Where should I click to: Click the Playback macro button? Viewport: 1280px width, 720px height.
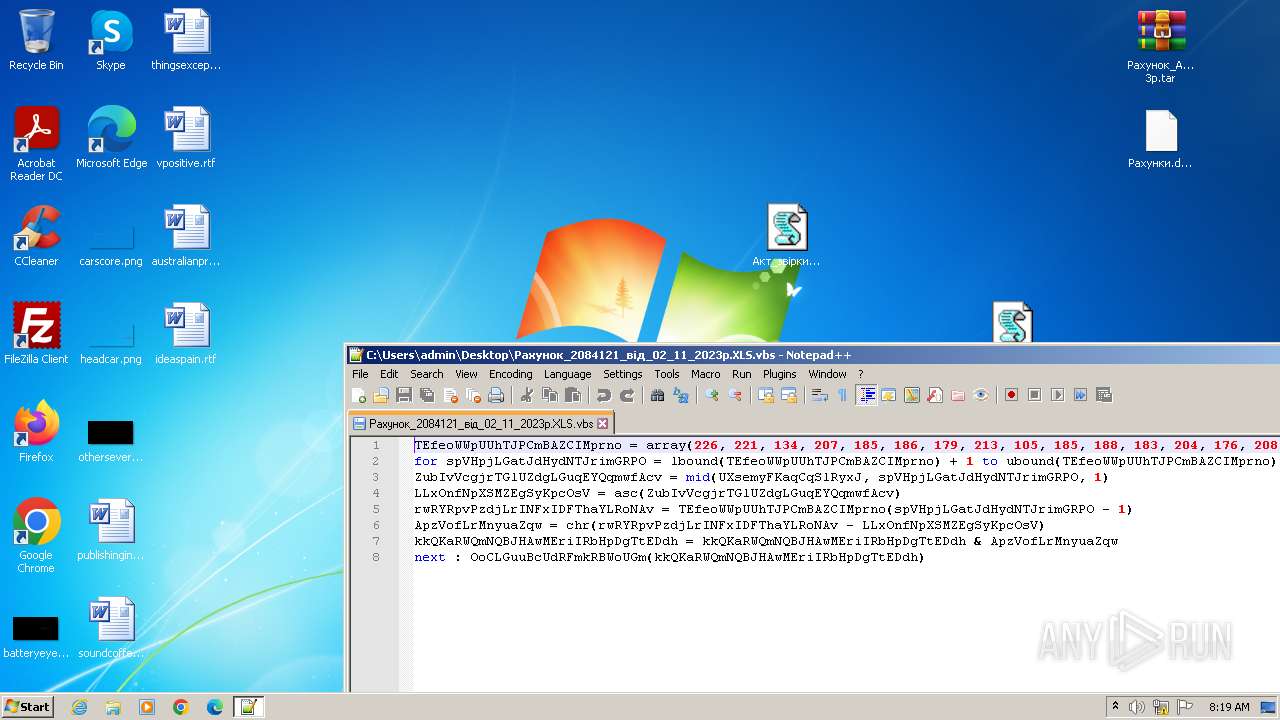1057,395
